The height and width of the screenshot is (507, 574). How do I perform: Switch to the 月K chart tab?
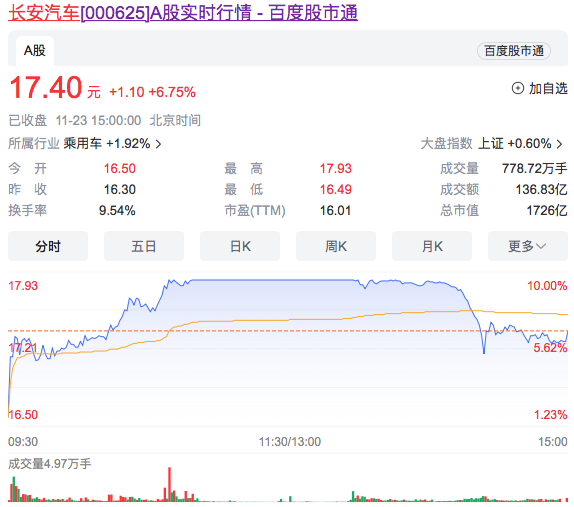coord(432,246)
